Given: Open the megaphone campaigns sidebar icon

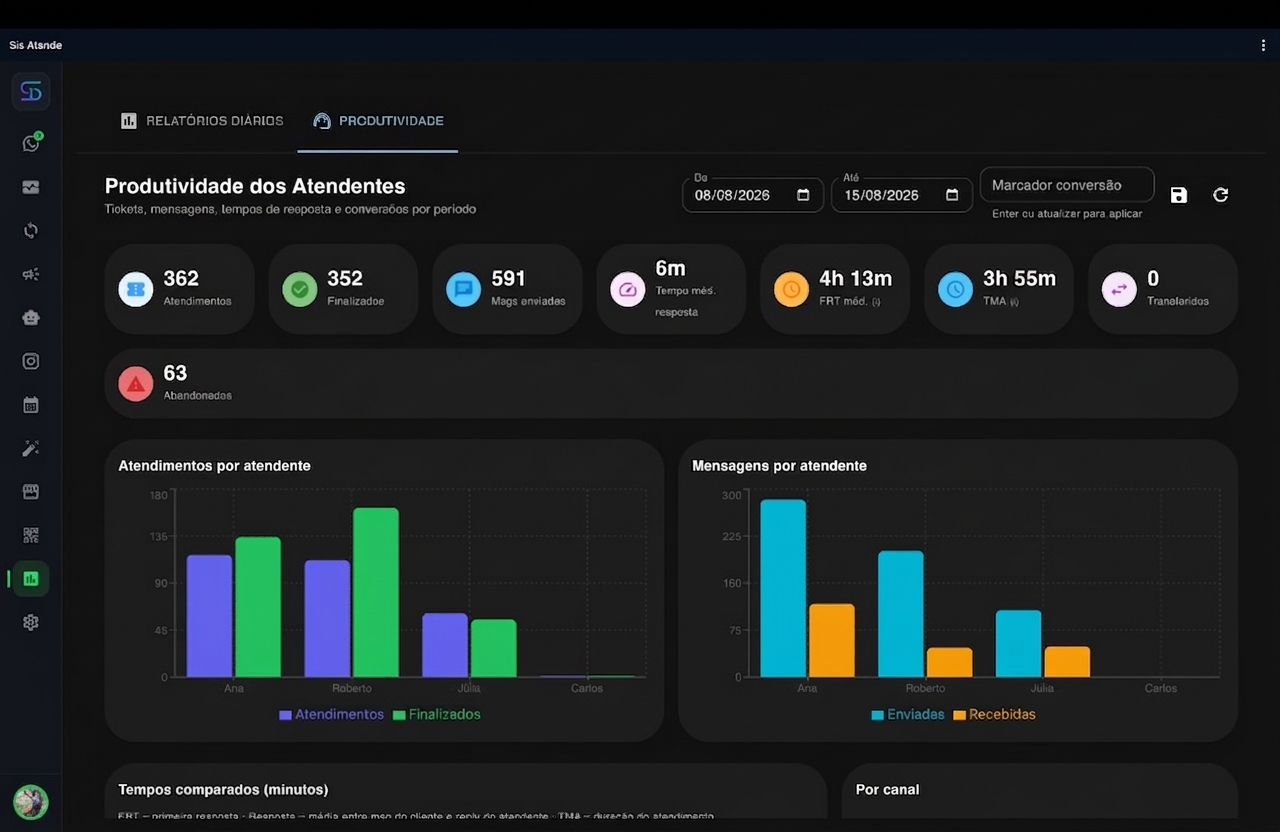Looking at the screenshot, I should 31,274.
